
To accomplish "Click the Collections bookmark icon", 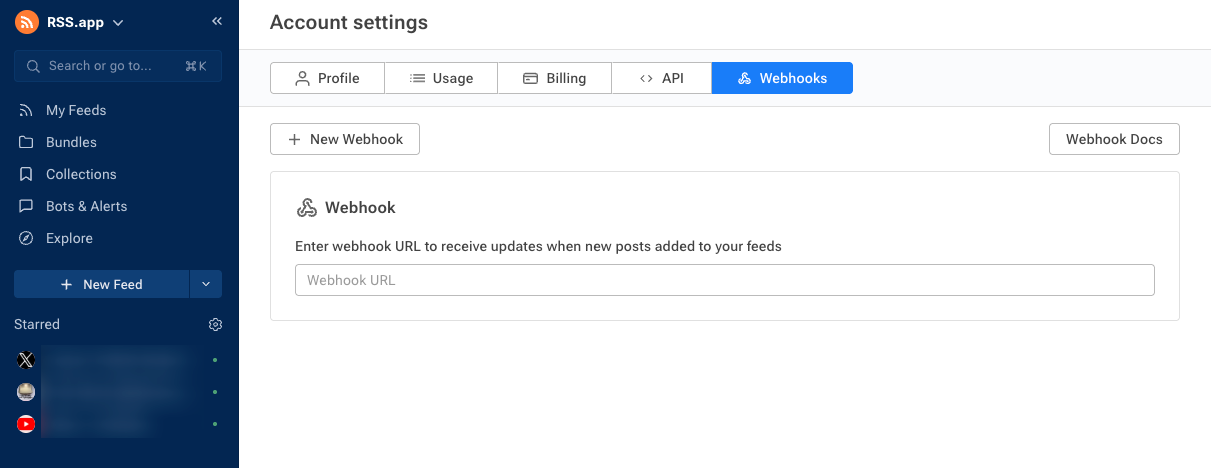I will click(x=26, y=174).
